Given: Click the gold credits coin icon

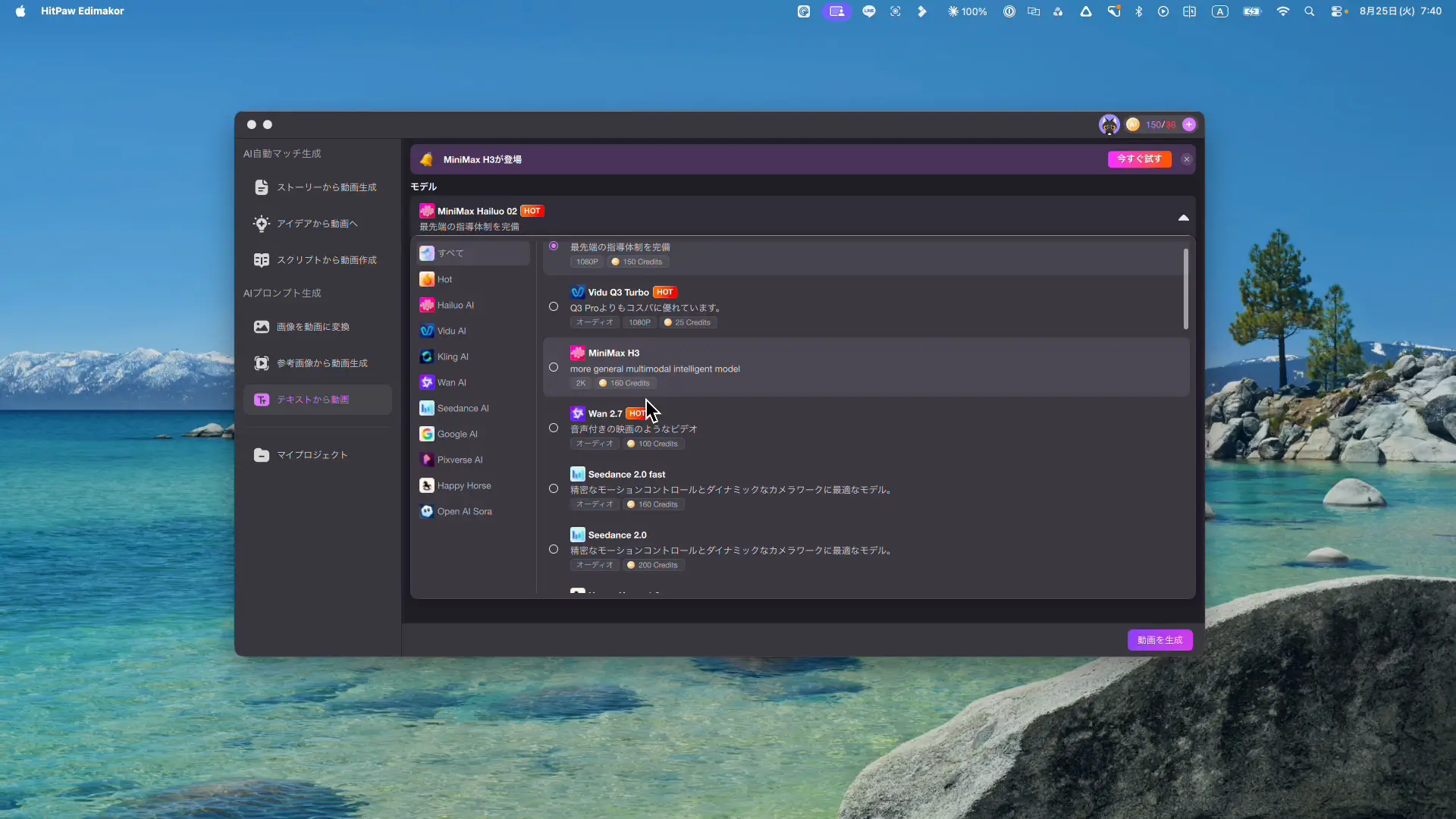Looking at the screenshot, I should pos(1133,124).
